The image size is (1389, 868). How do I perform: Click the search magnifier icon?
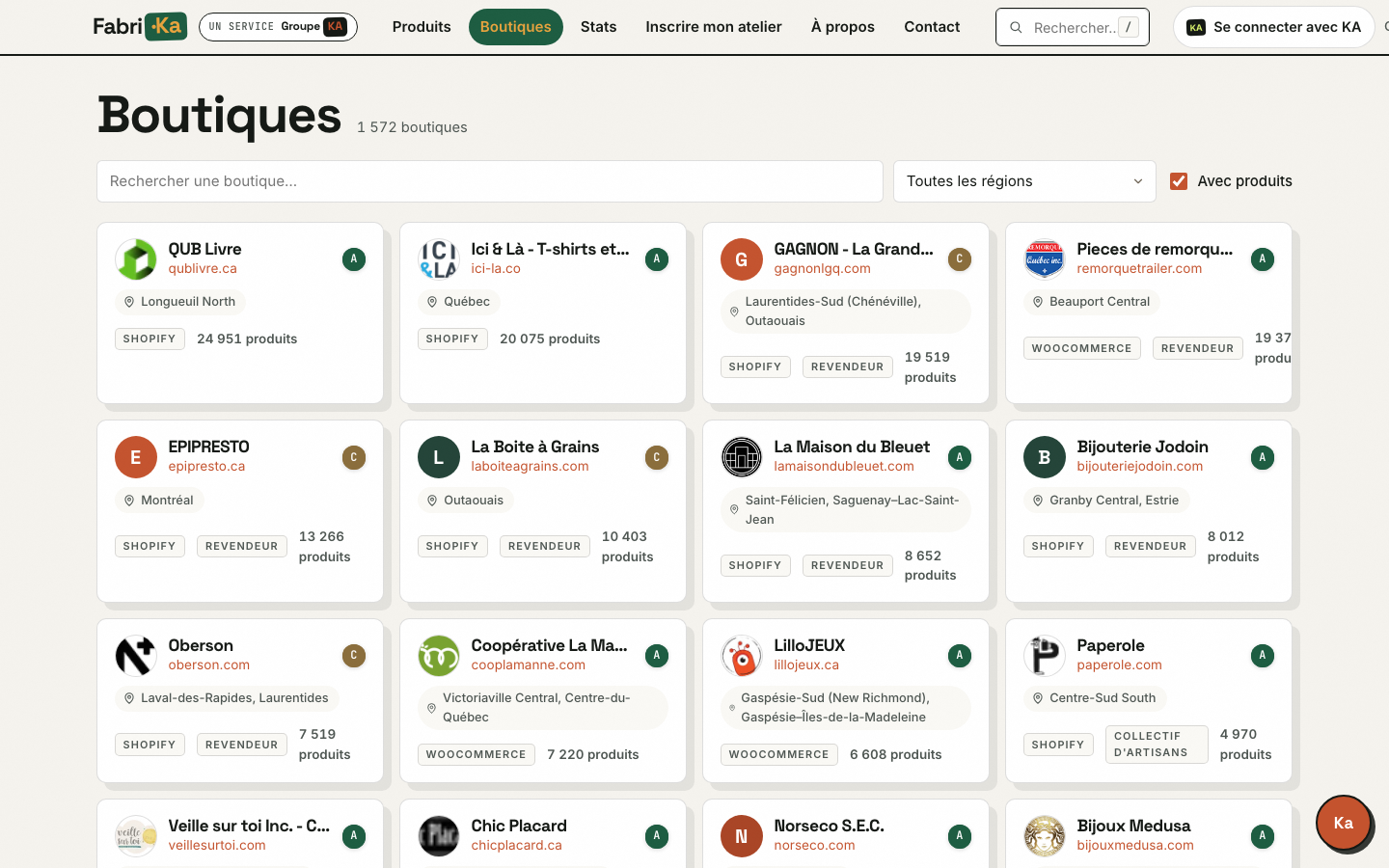1016,28
